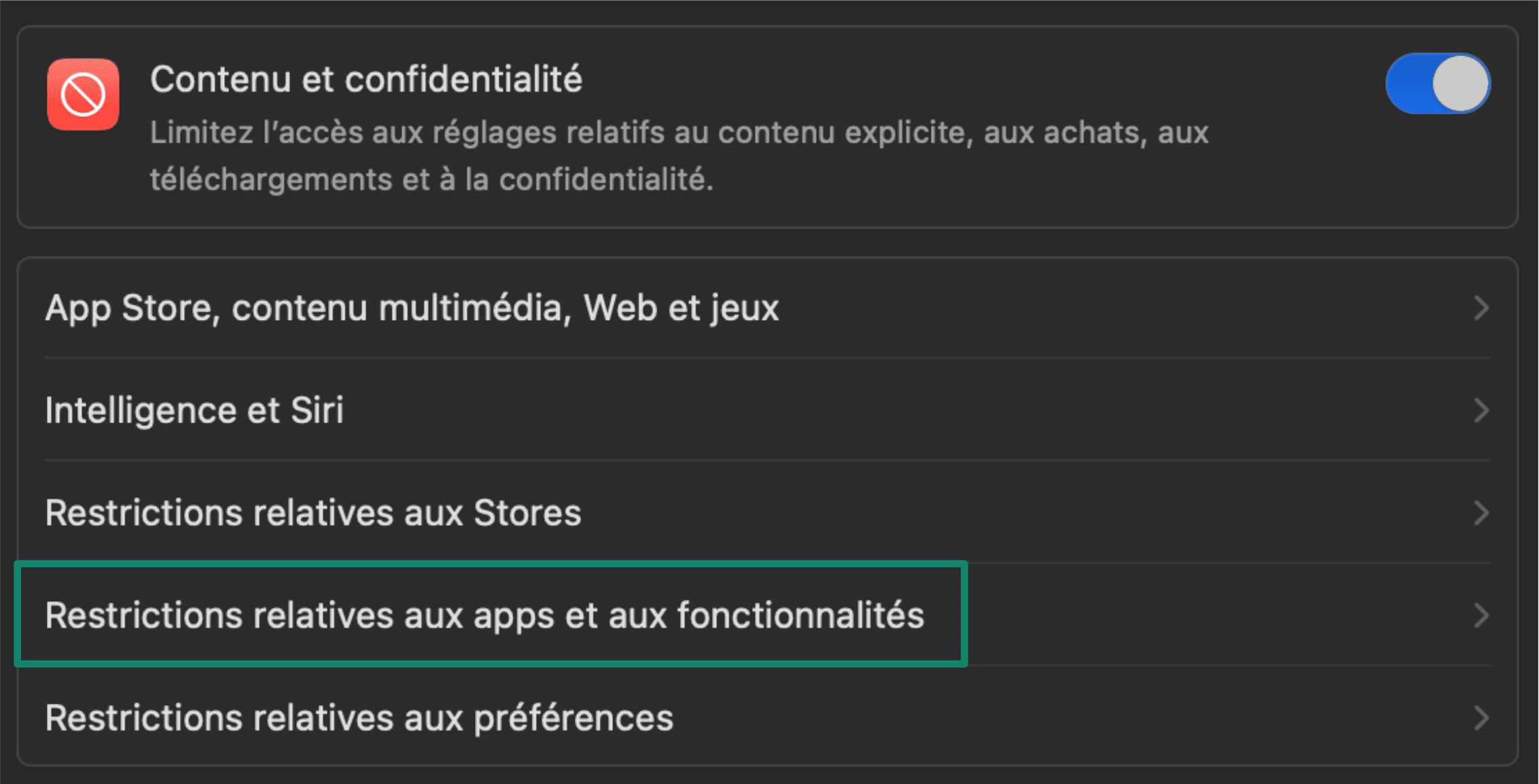The height and width of the screenshot is (784, 1539).
Task: Click the white circle of the switch
Action: 1462,83
